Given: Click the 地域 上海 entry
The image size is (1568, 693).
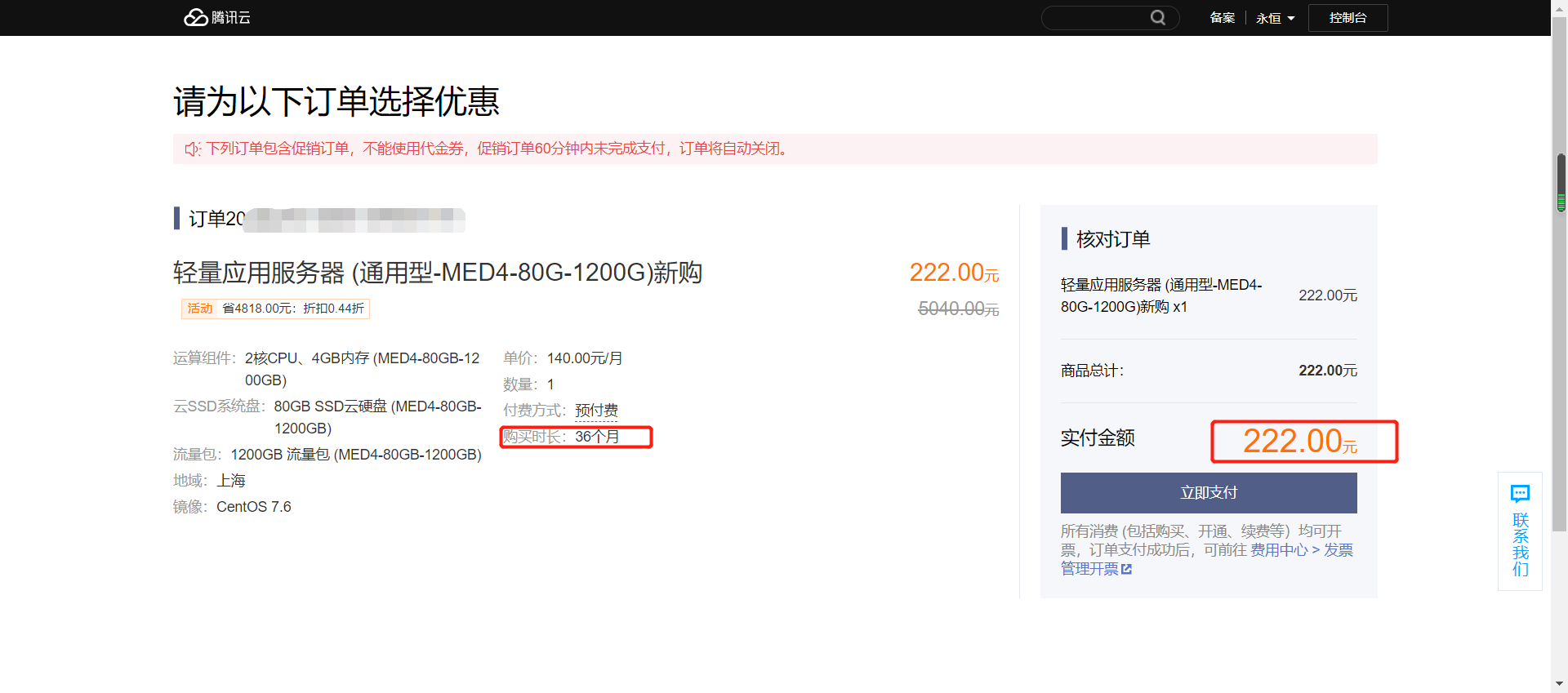Looking at the screenshot, I should 209,481.
